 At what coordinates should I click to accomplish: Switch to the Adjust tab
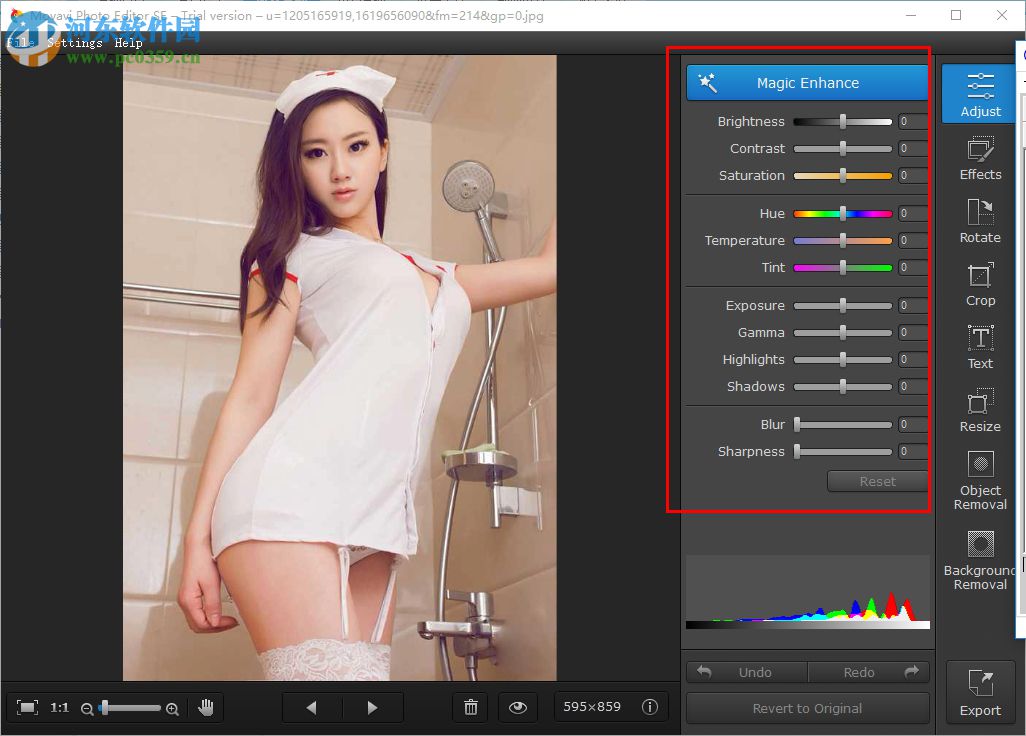pos(979,93)
